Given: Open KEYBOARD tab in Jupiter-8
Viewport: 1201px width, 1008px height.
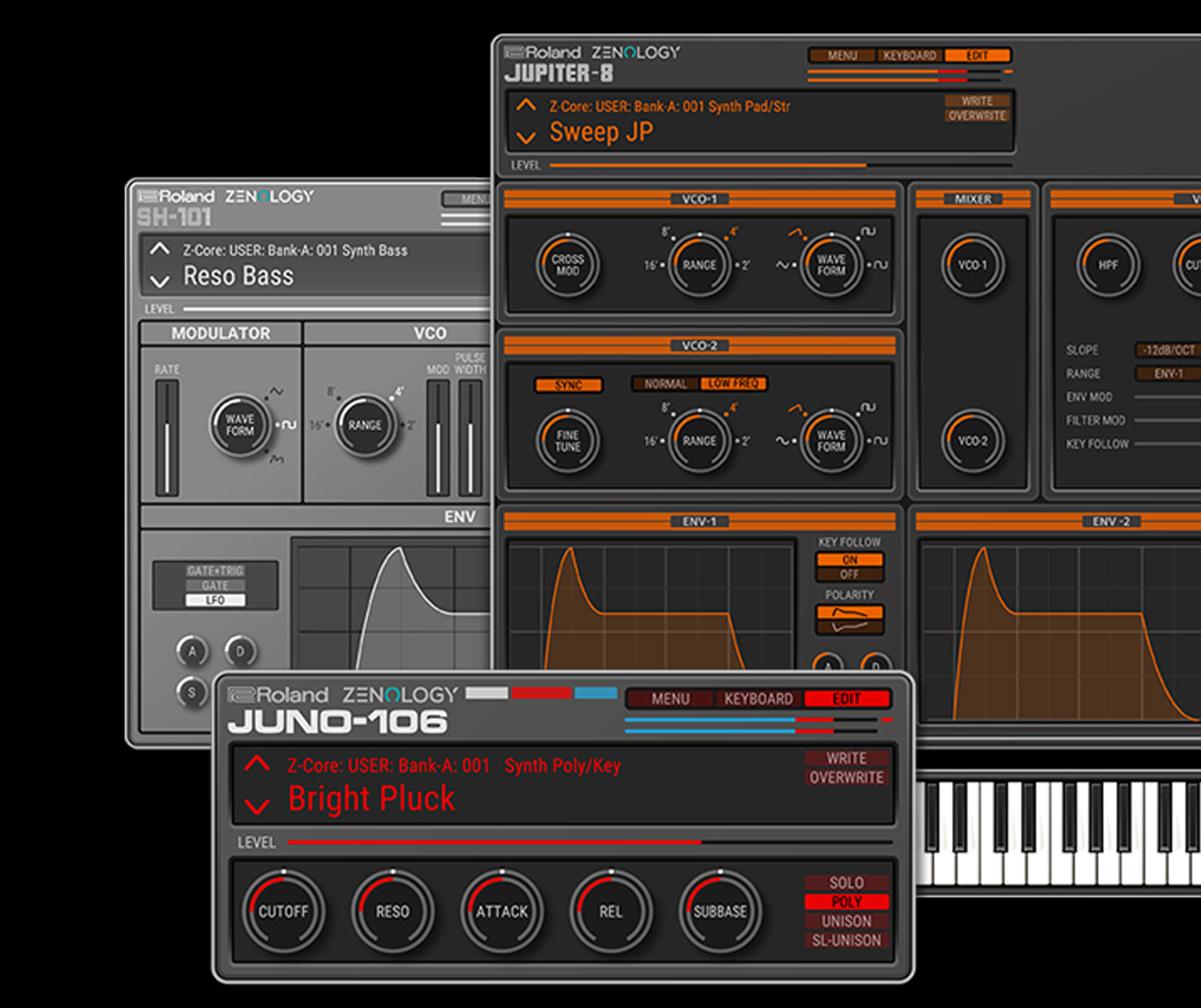Looking at the screenshot, I should pyautogui.click(x=910, y=56).
